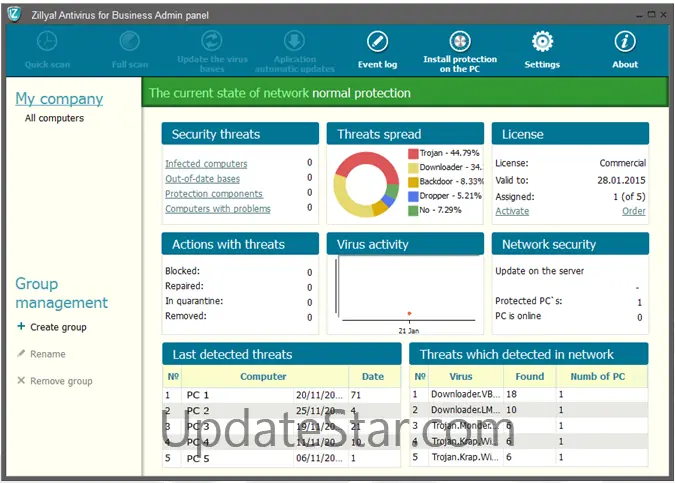Select All computers in the sidebar

pos(54,118)
